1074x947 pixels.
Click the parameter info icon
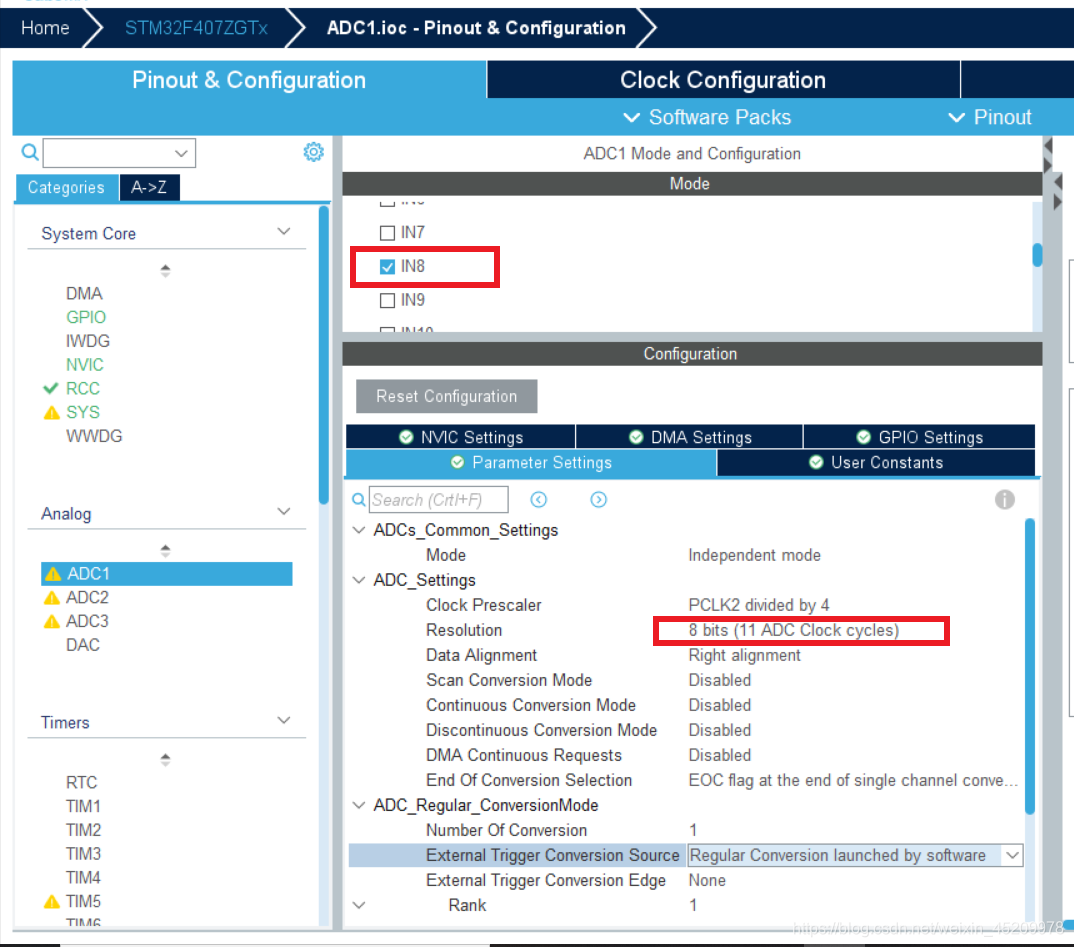[1004, 500]
